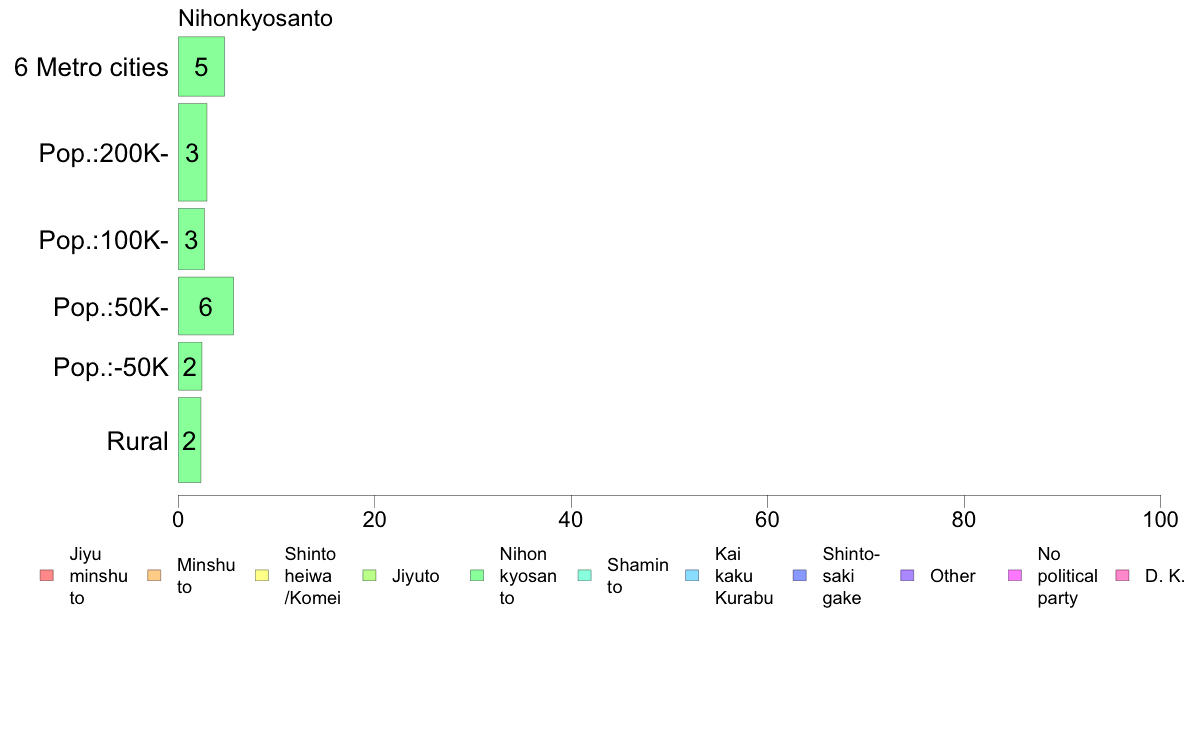Select the Pop.:50K- bar labeled 6
This screenshot has width=1188, height=736.
click(x=206, y=306)
